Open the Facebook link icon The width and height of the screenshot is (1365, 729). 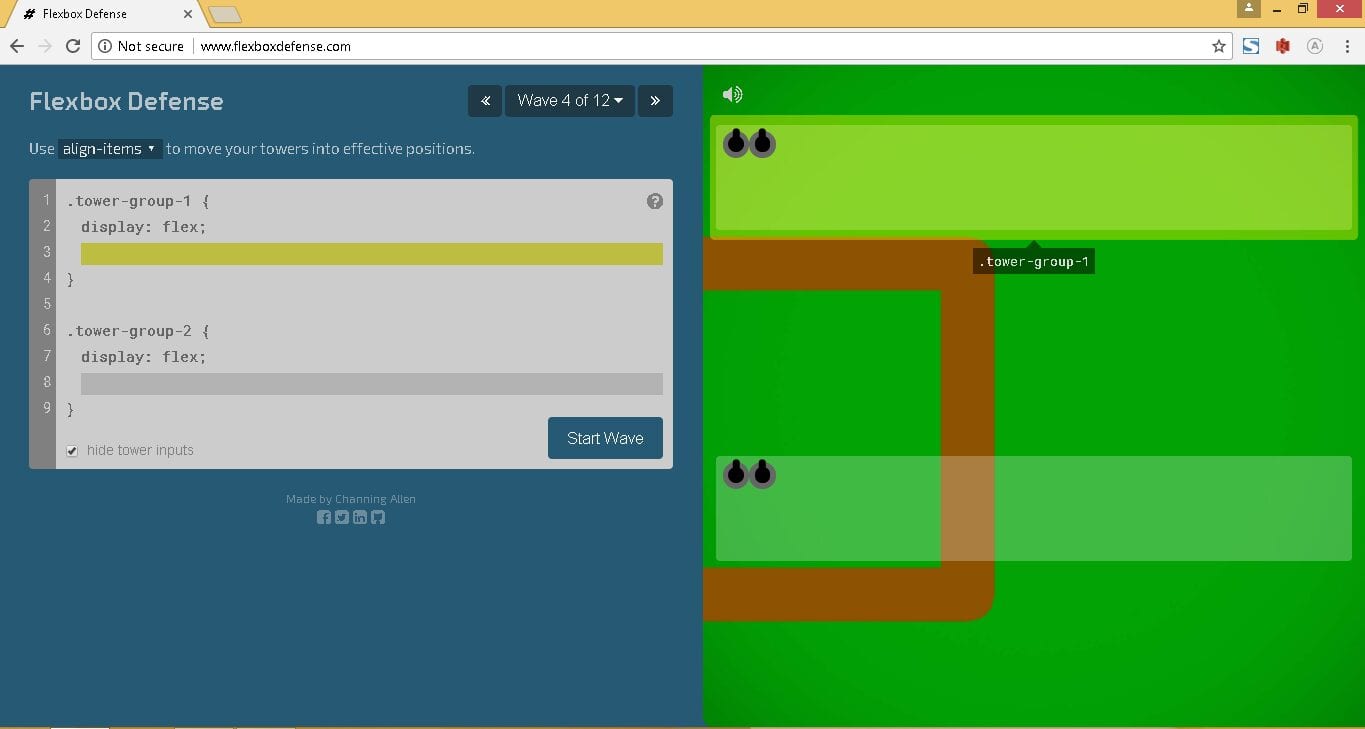[x=324, y=517]
